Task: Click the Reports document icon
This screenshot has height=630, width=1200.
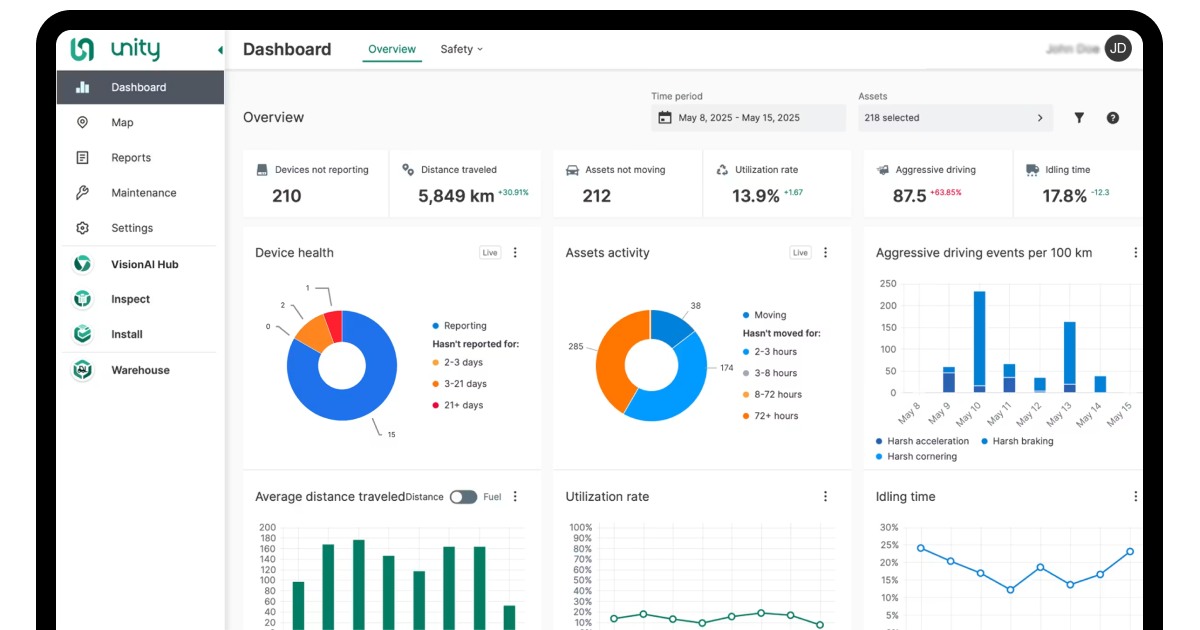Action: [x=82, y=157]
